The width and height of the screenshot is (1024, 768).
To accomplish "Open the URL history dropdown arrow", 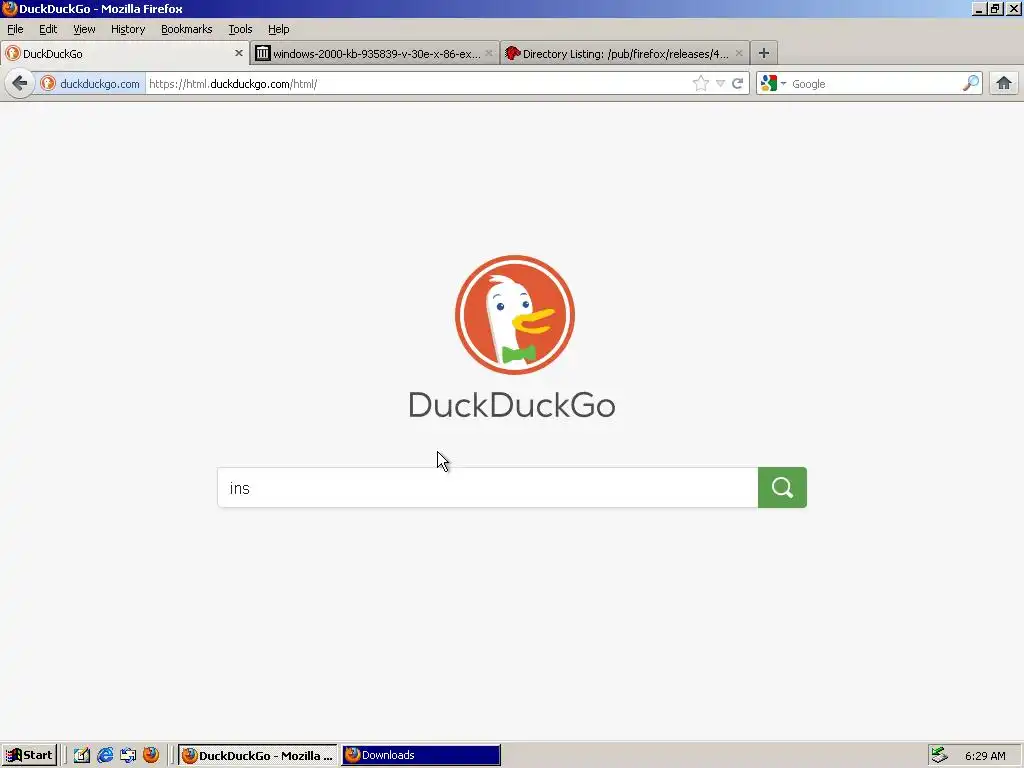I will click(720, 84).
